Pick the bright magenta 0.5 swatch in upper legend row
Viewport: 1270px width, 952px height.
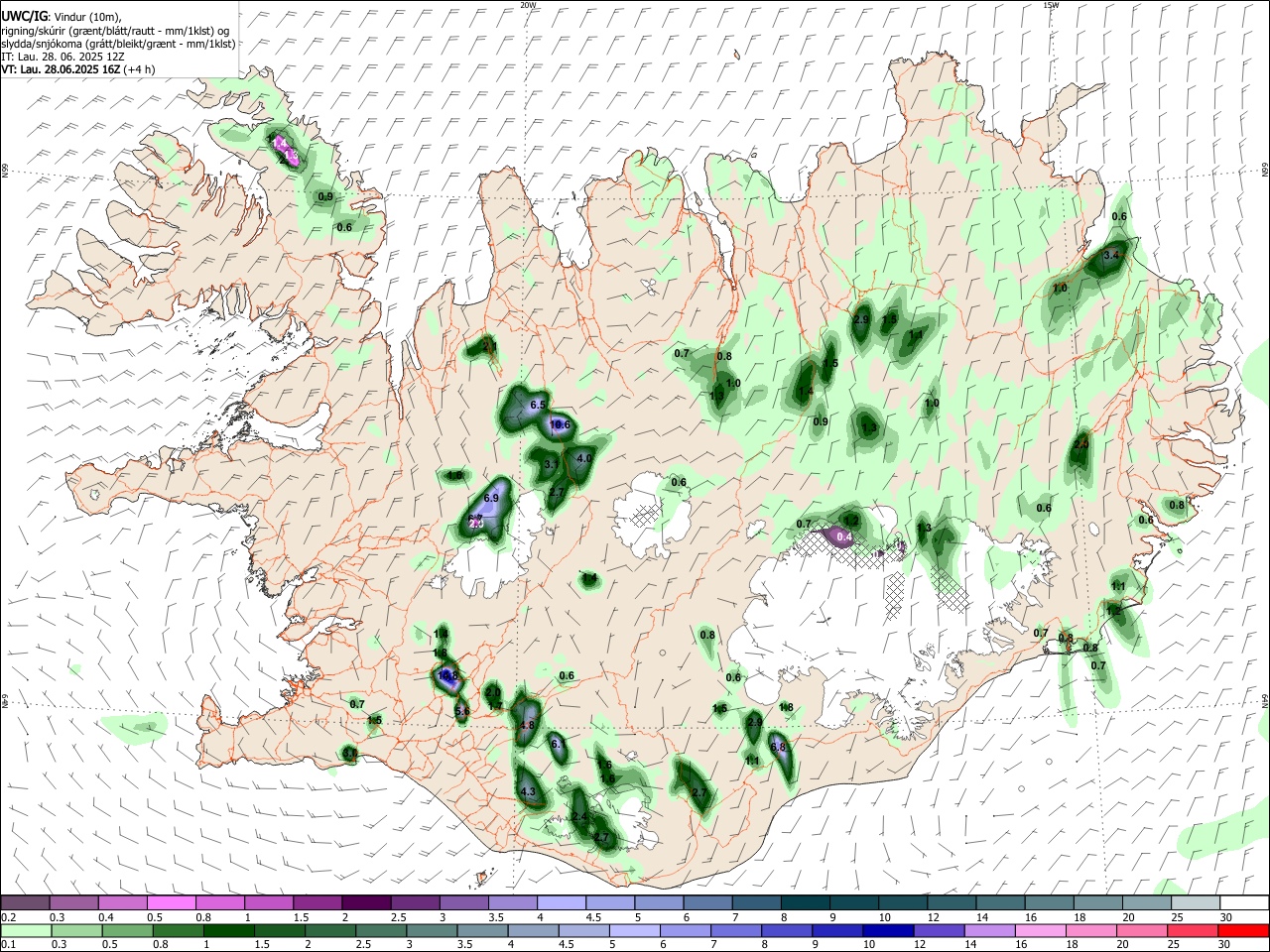[171, 902]
